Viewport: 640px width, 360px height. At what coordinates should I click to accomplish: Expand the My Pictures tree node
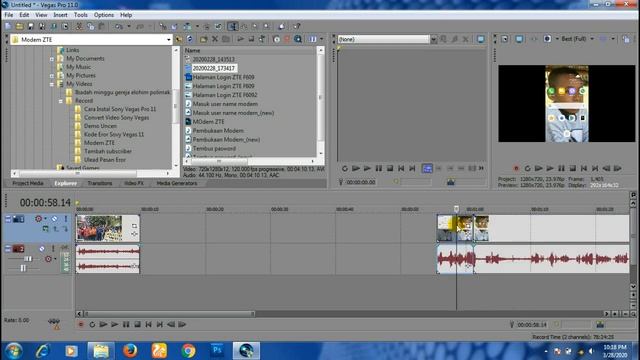(x=52, y=76)
